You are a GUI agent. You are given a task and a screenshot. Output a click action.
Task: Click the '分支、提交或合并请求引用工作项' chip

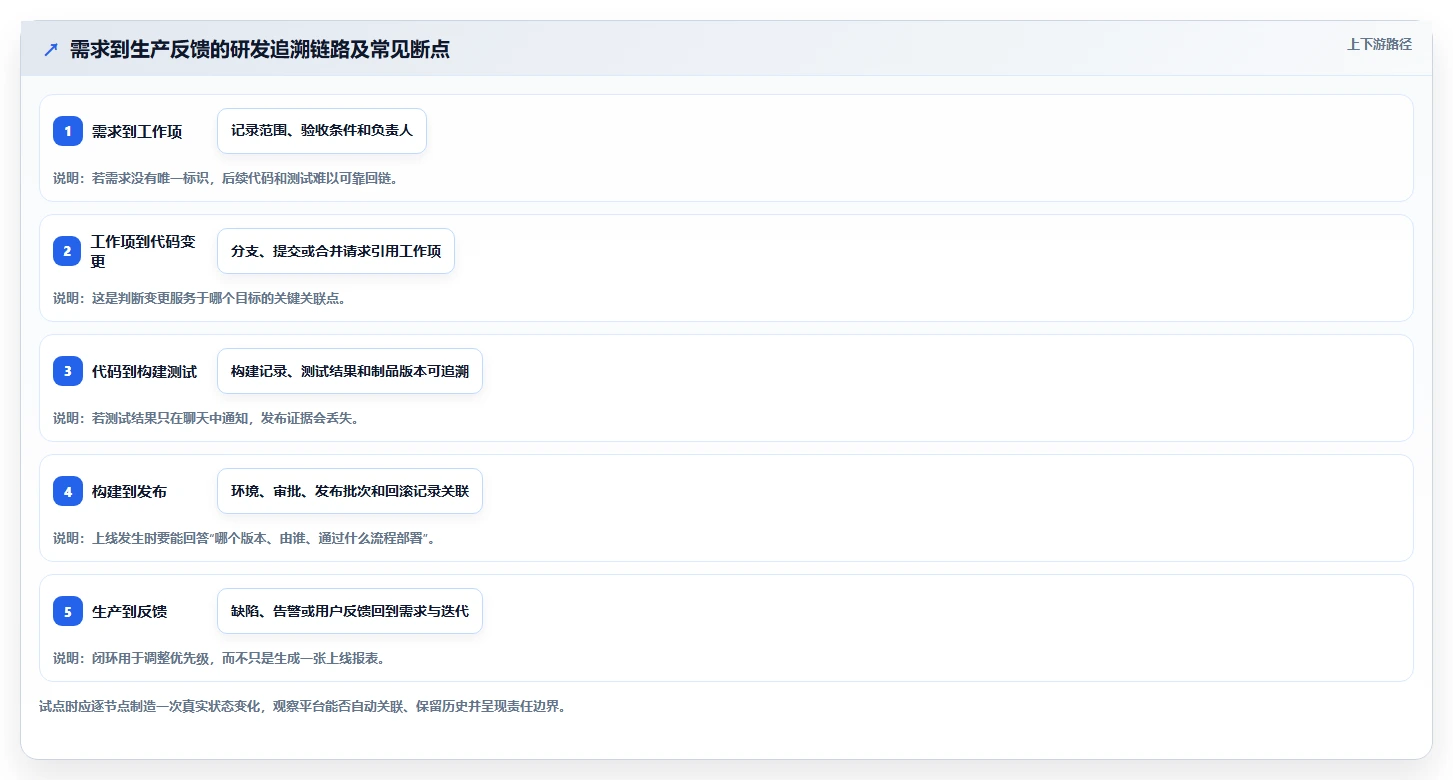tap(336, 251)
